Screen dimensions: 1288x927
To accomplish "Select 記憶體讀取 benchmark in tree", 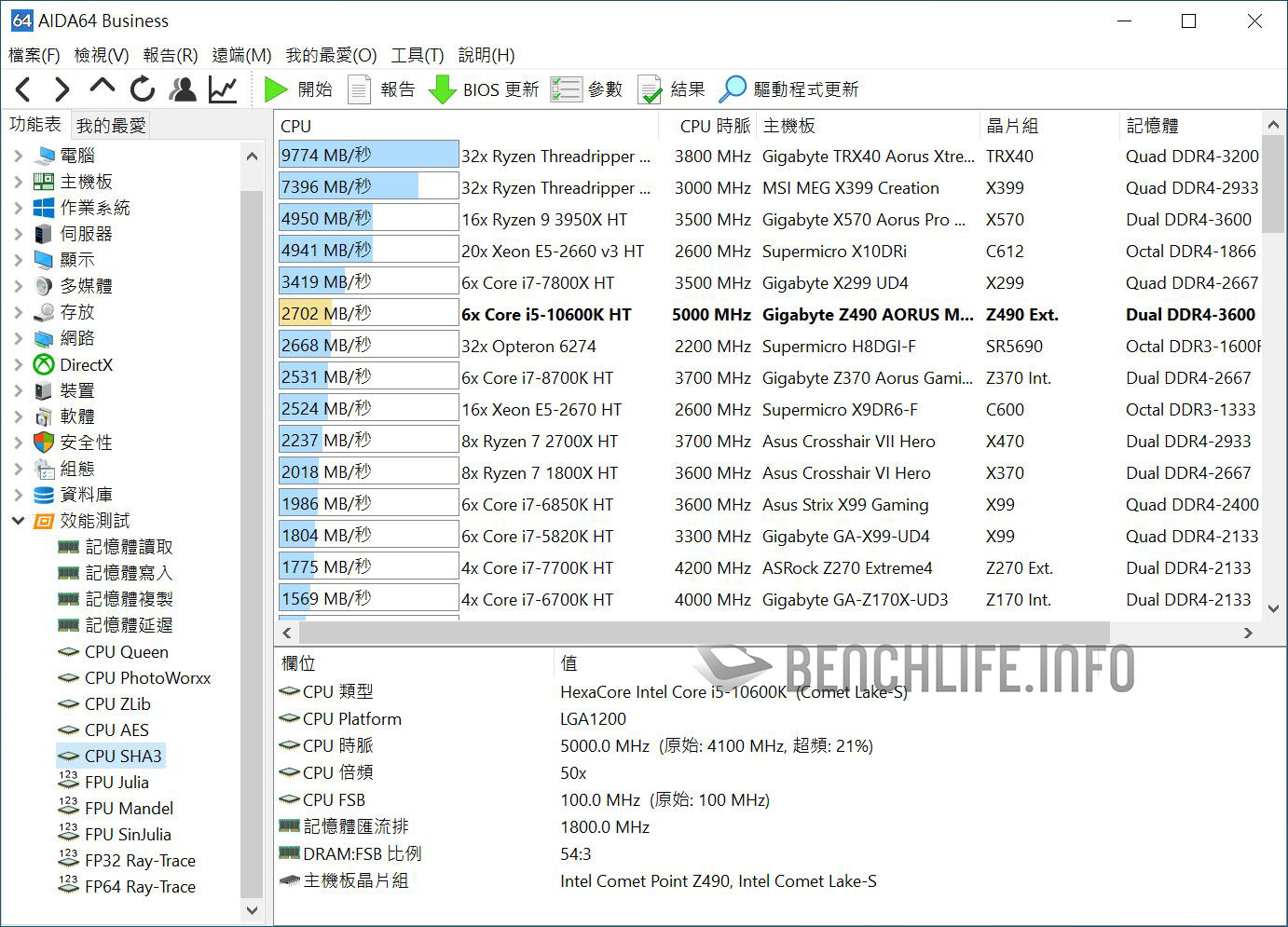I will click(x=129, y=547).
